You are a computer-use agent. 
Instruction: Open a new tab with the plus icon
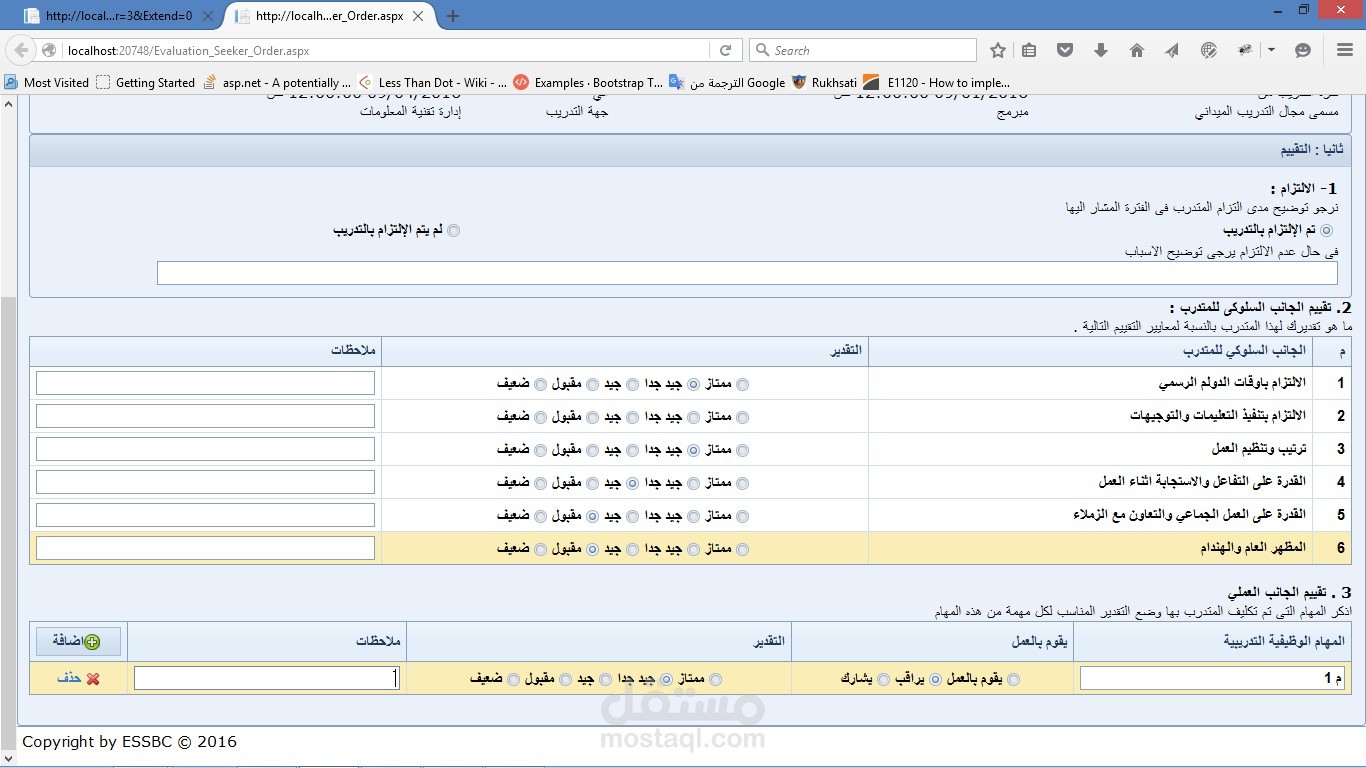click(x=453, y=16)
